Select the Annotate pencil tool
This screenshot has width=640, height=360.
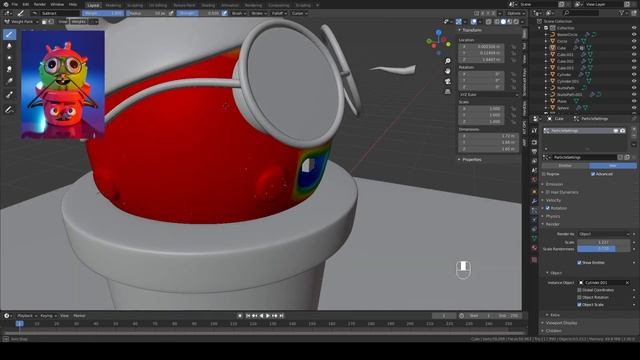9,110
